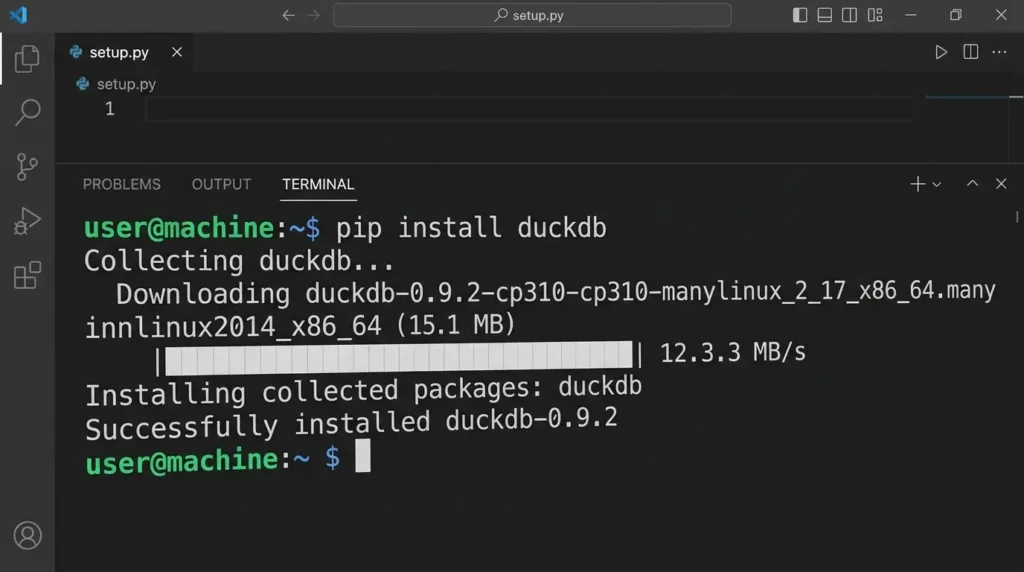Go back with the left arrow
1024x572 pixels.
[288, 15]
